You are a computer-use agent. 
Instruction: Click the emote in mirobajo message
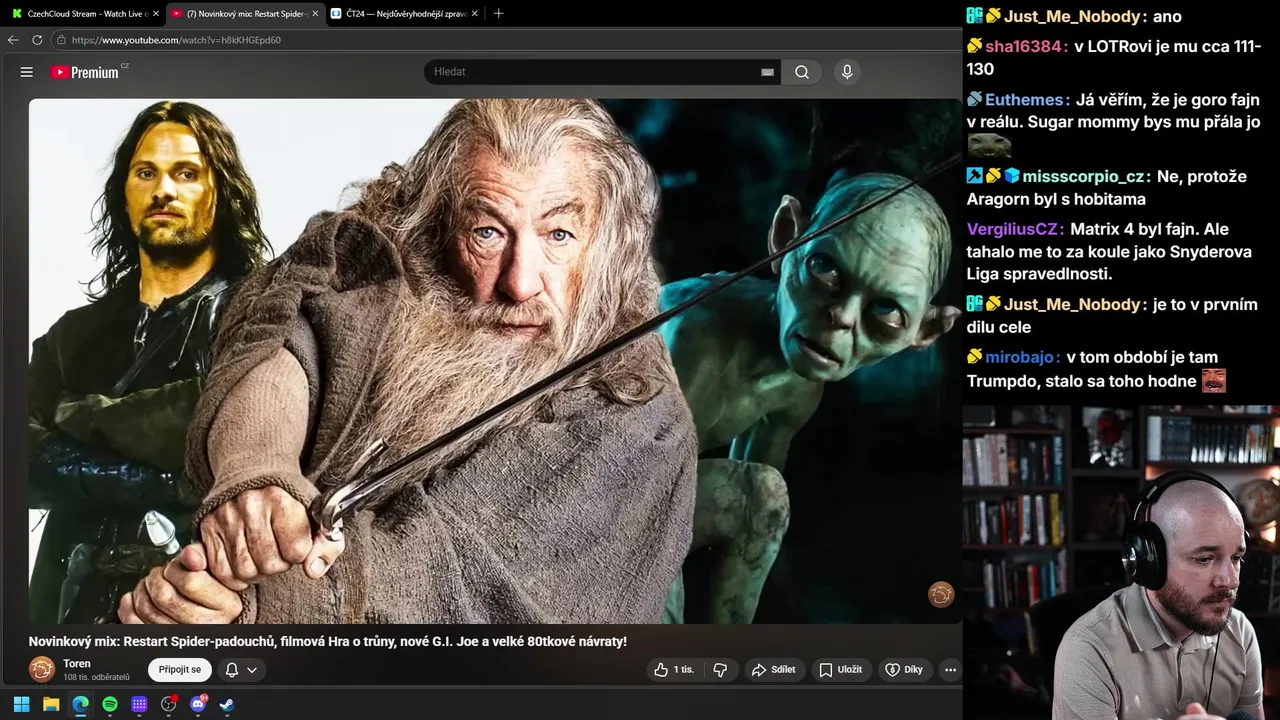pyautogui.click(x=1214, y=380)
